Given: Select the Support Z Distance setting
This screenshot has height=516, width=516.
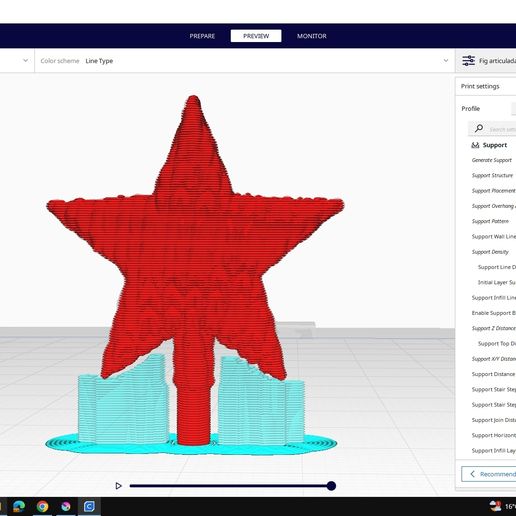Looking at the screenshot, I should click(x=494, y=328).
